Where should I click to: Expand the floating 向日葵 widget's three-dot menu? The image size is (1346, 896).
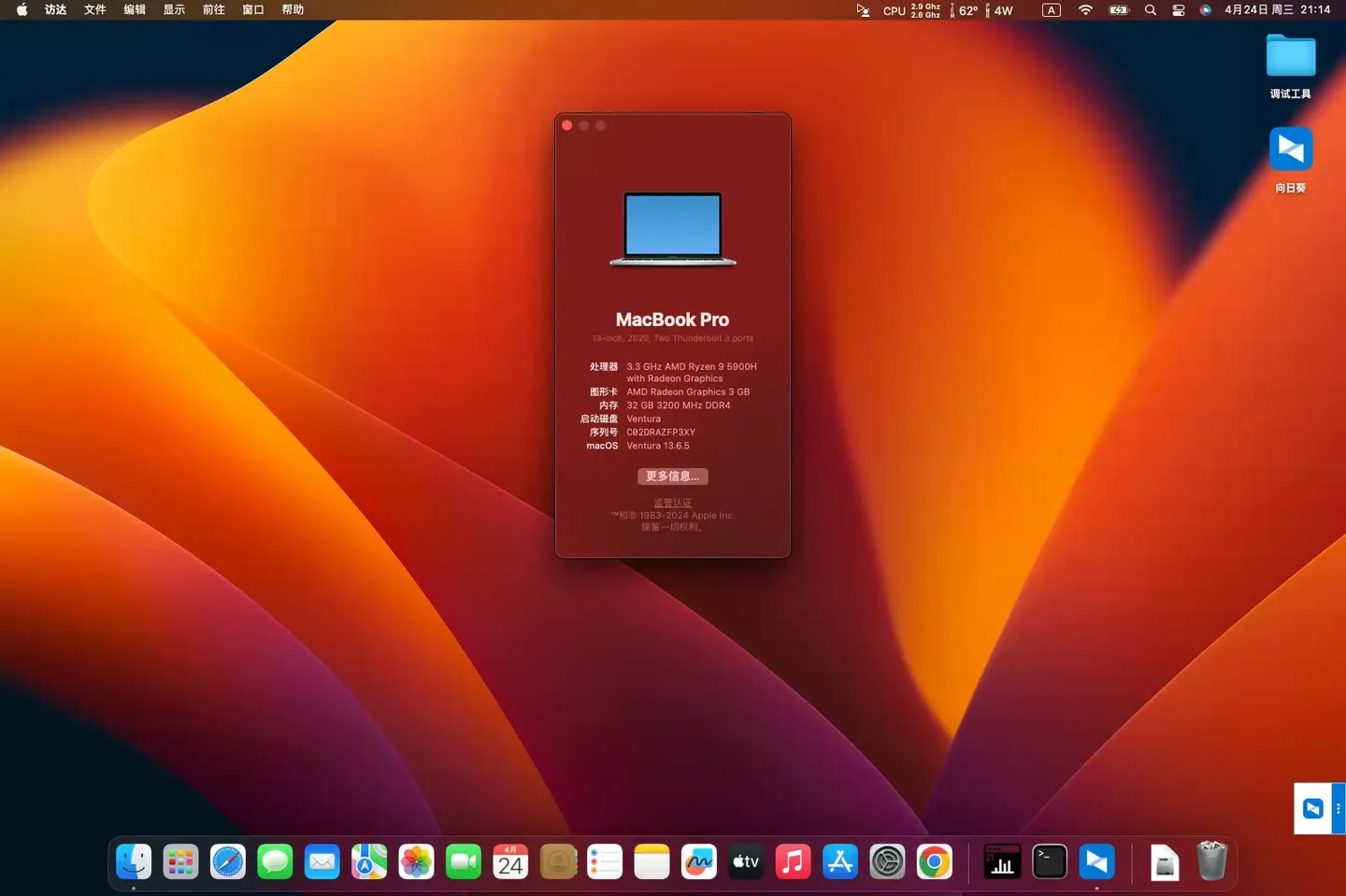pos(1340,808)
